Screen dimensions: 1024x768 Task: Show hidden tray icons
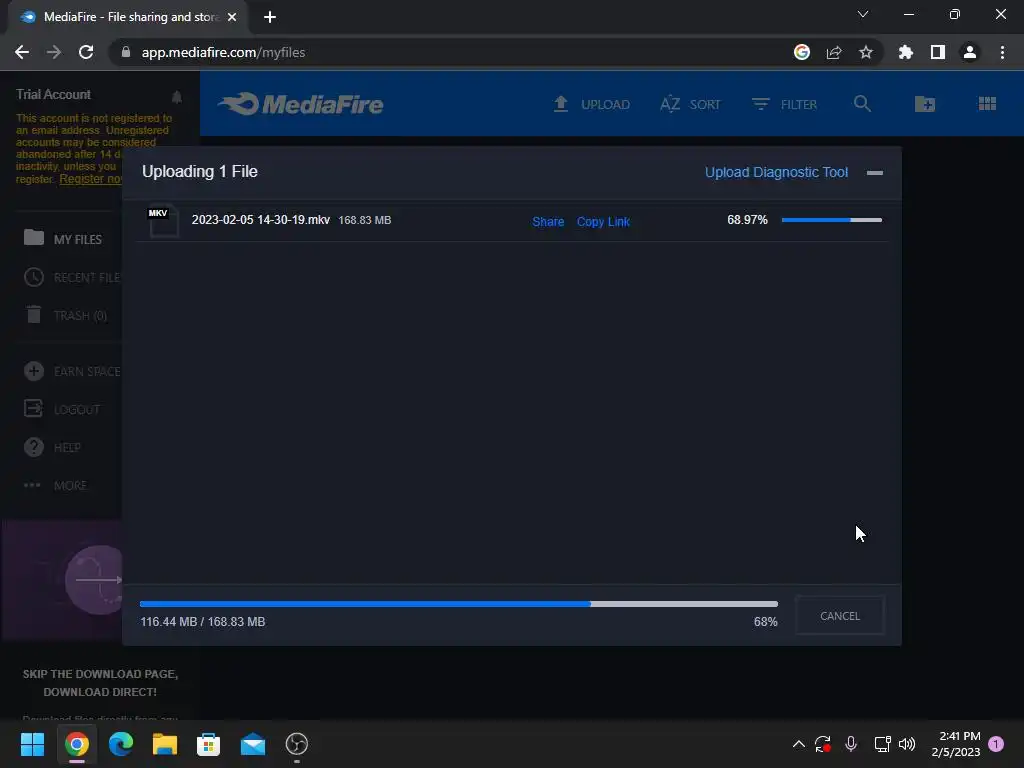798,744
